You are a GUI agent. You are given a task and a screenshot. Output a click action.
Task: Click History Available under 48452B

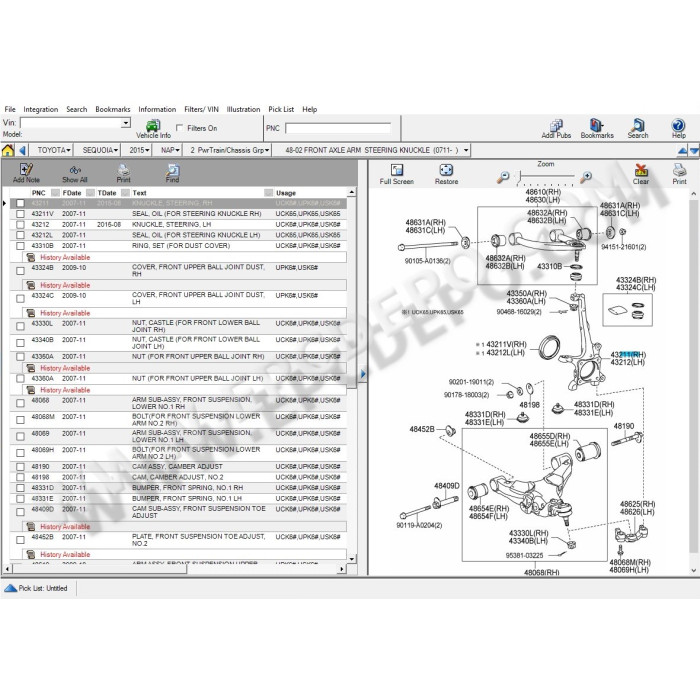65,554
